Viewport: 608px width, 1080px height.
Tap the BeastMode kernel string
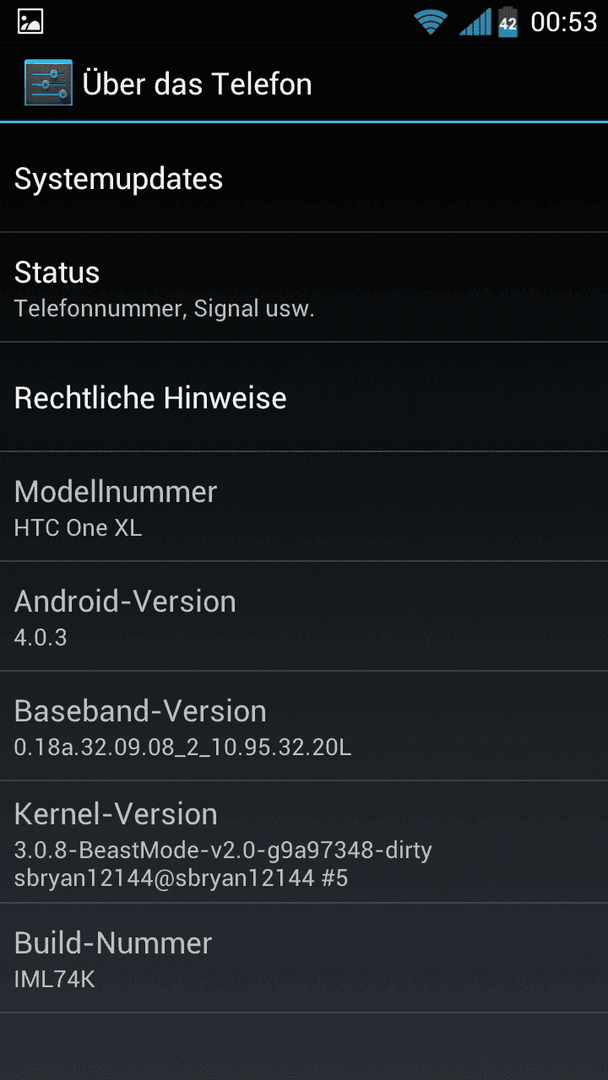(223, 851)
